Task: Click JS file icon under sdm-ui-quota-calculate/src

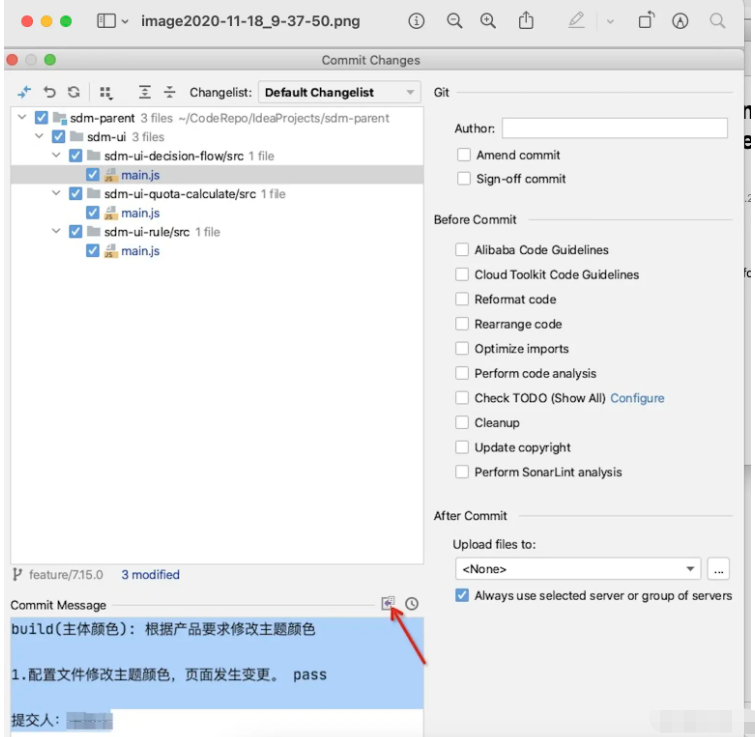Action: click(111, 213)
